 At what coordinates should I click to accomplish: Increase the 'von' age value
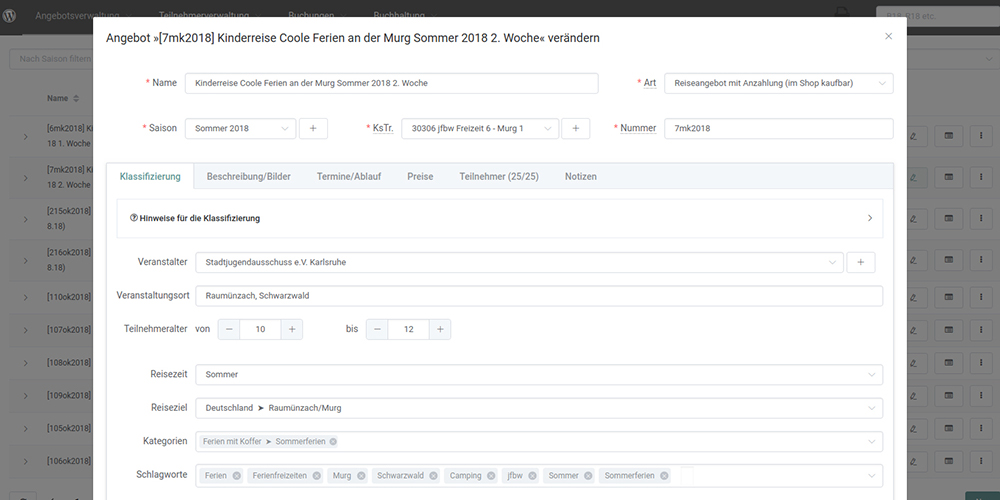tap(291, 329)
